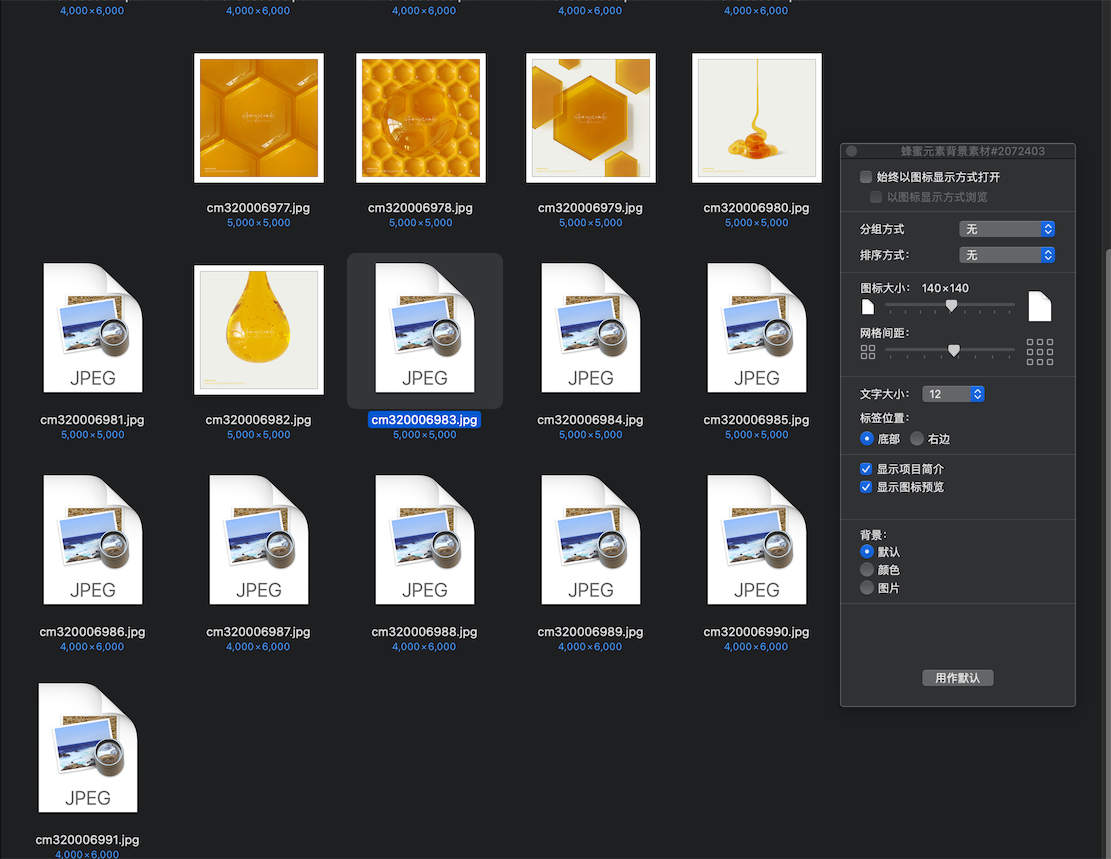Expand the 文字大小 dropdown showing 12
This screenshot has height=859, width=1111.
(953, 394)
